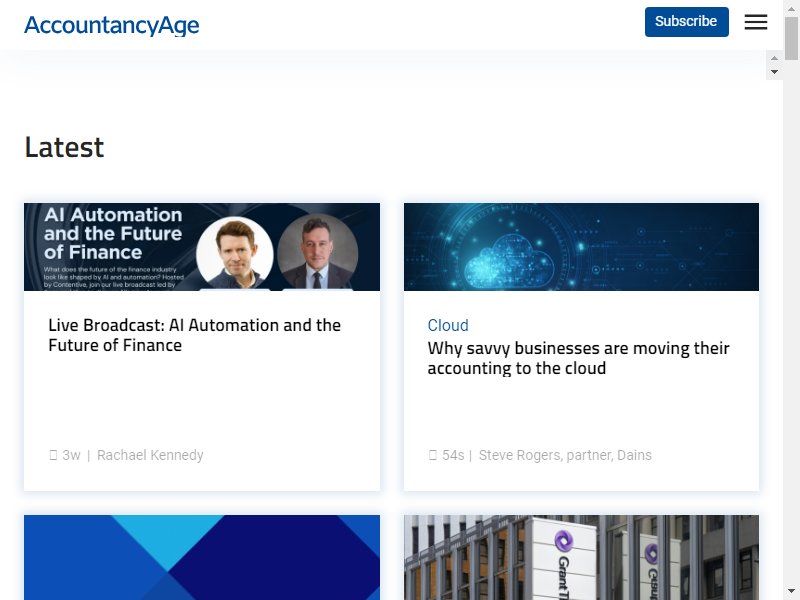
Task: Click the inner banner scroll down arrow
Action: click(x=774, y=72)
